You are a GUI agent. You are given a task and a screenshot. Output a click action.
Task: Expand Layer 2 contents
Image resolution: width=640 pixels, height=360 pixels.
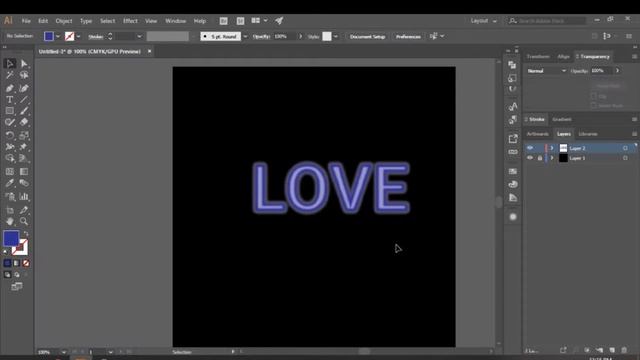pos(552,148)
